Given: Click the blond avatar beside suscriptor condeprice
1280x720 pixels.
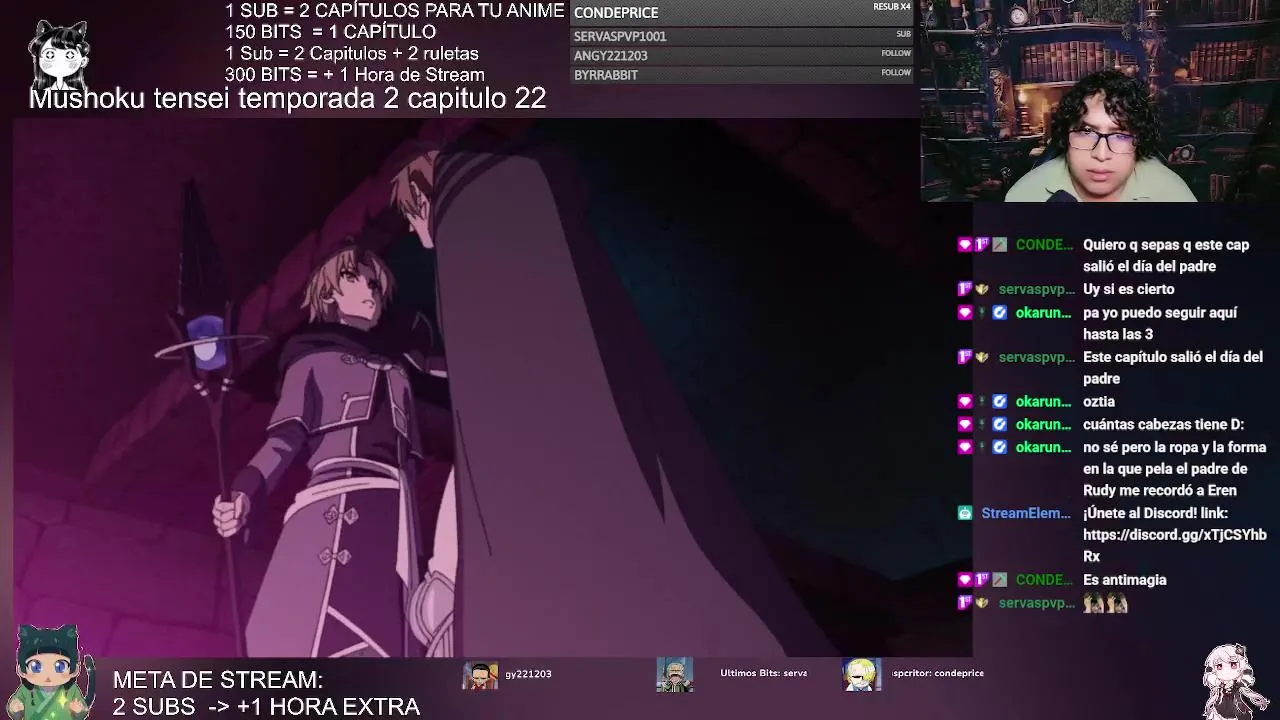Looking at the screenshot, I should tap(860, 675).
